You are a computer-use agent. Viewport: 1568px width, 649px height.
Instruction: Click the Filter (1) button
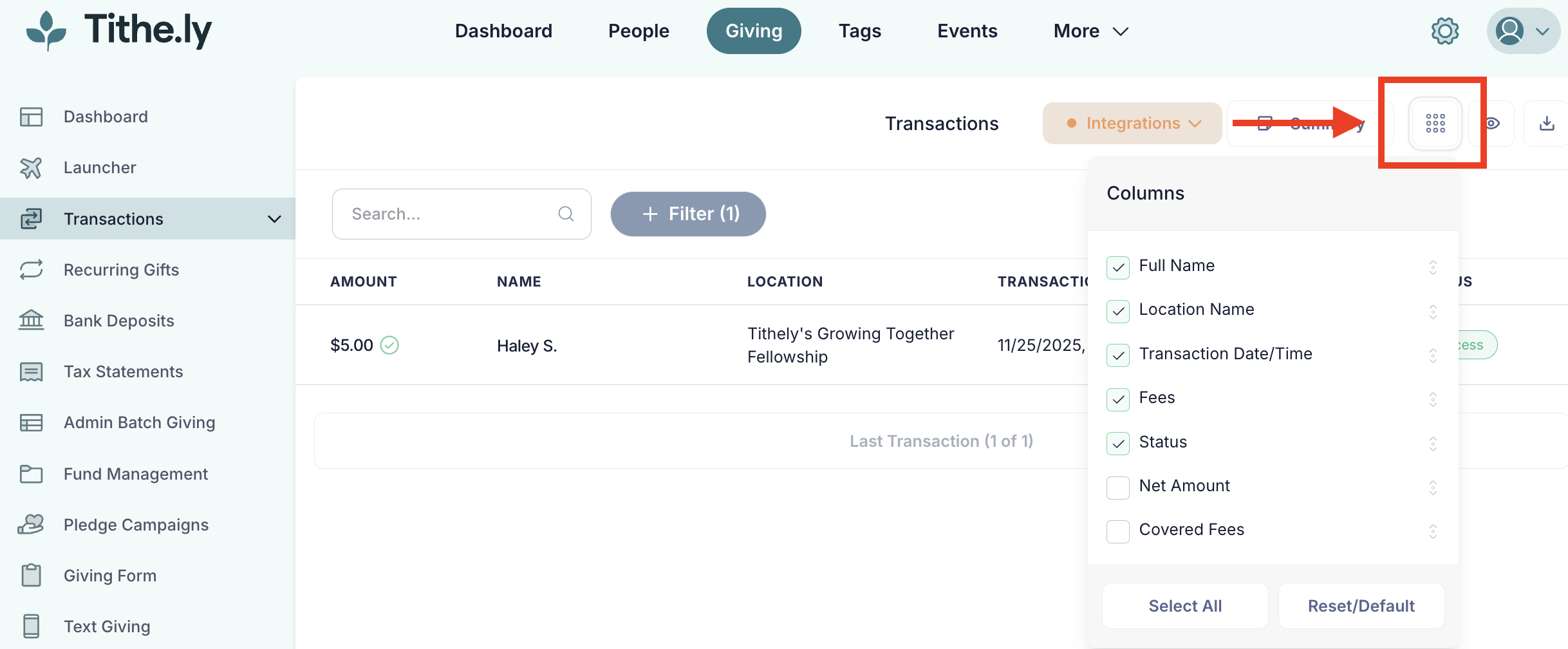688,214
